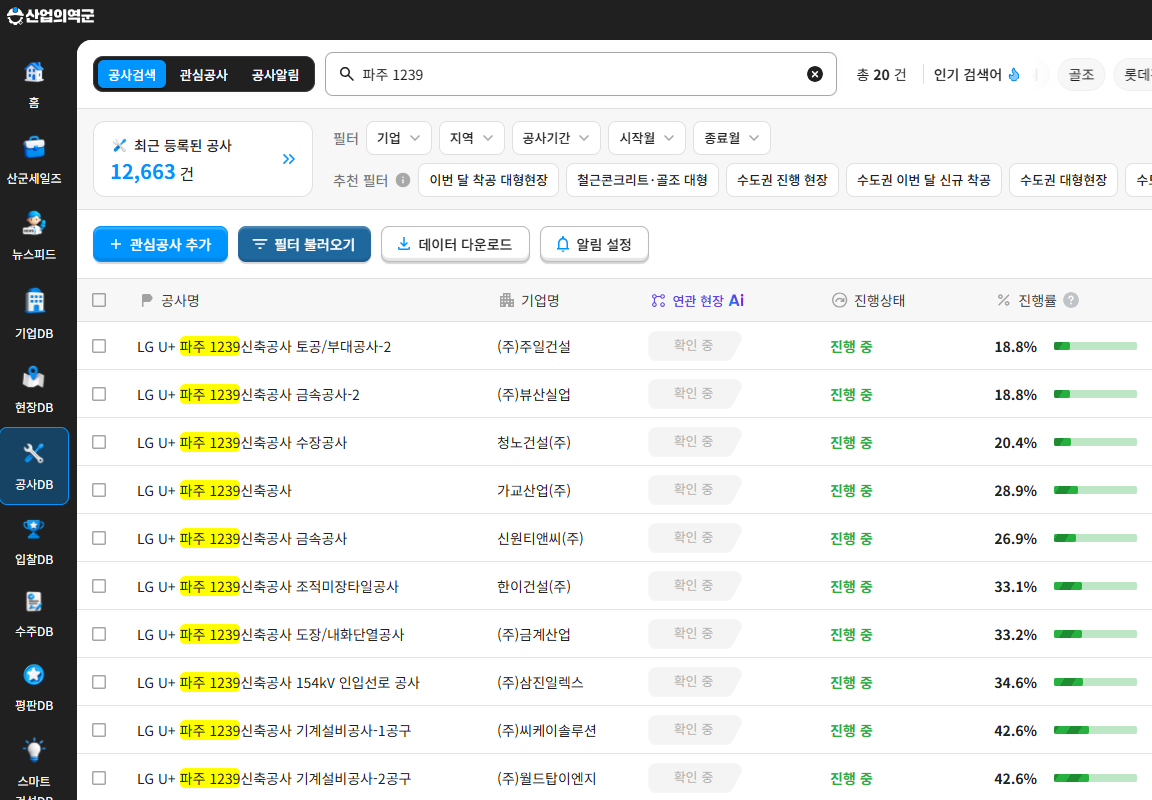Click the double chevron on 최근 등록된 공사 card

pyautogui.click(x=289, y=159)
